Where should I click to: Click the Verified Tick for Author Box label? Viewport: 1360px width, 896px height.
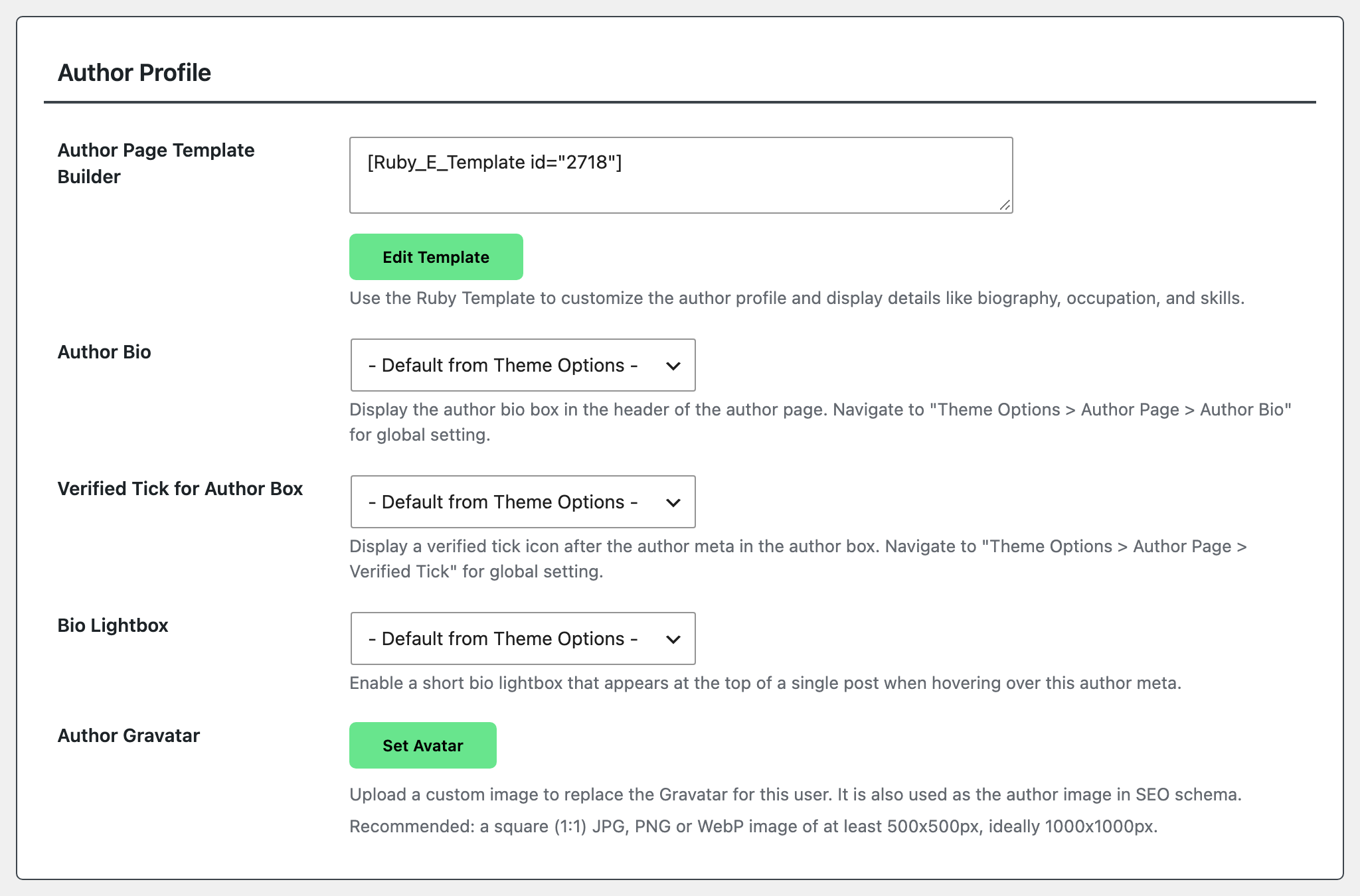pos(180,488)
